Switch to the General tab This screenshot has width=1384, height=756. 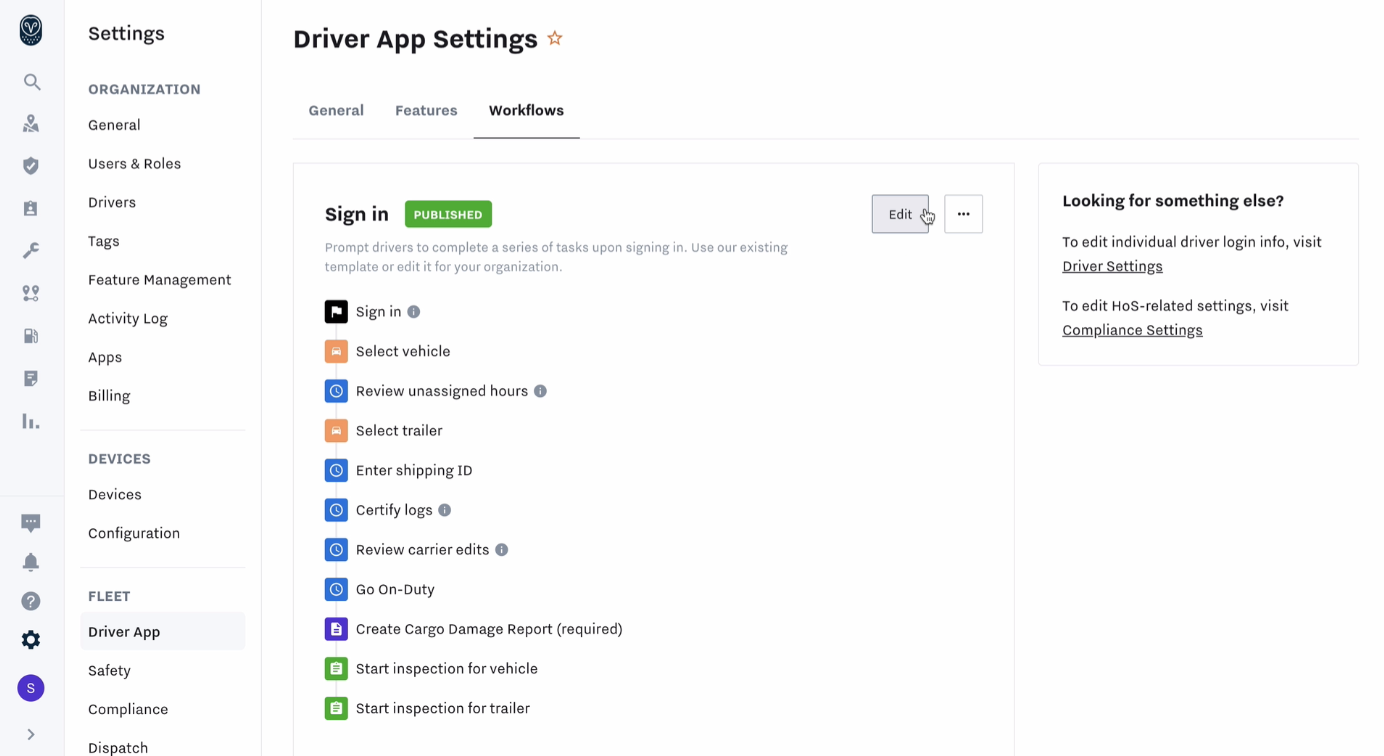[336, 110]
